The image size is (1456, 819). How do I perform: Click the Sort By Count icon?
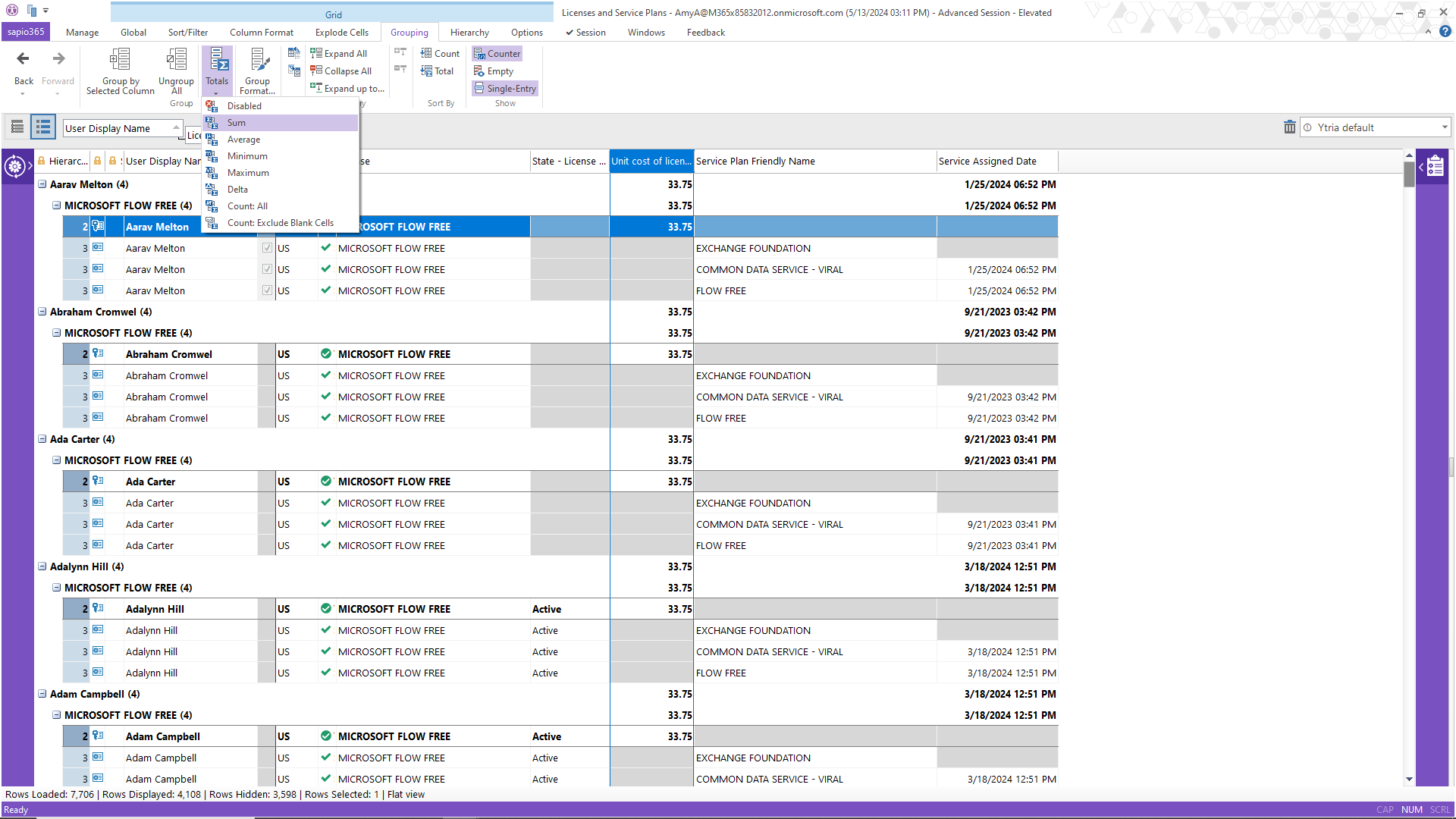click(x=426, y=53)
